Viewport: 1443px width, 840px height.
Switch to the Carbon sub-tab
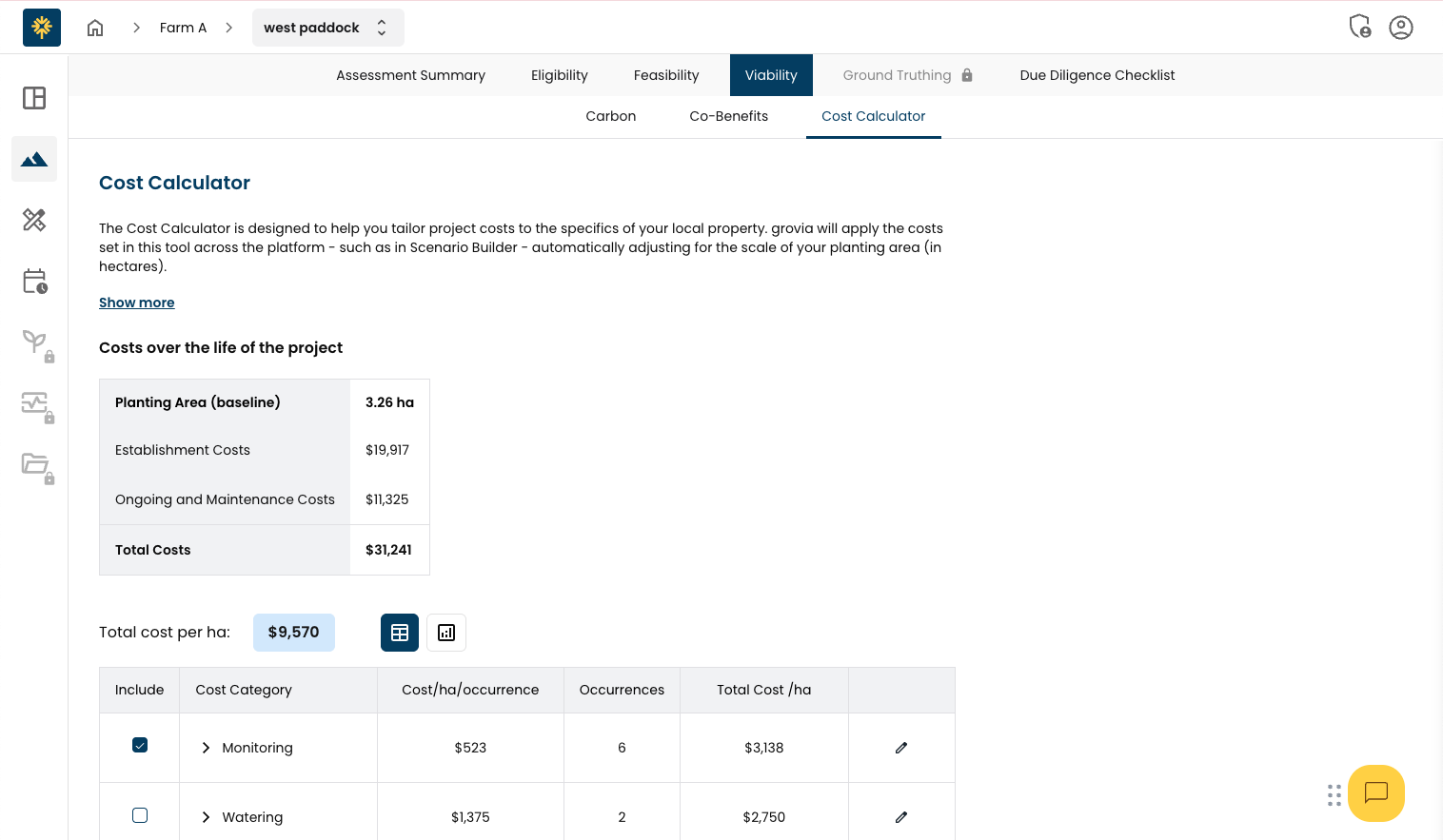click(611, 116)
